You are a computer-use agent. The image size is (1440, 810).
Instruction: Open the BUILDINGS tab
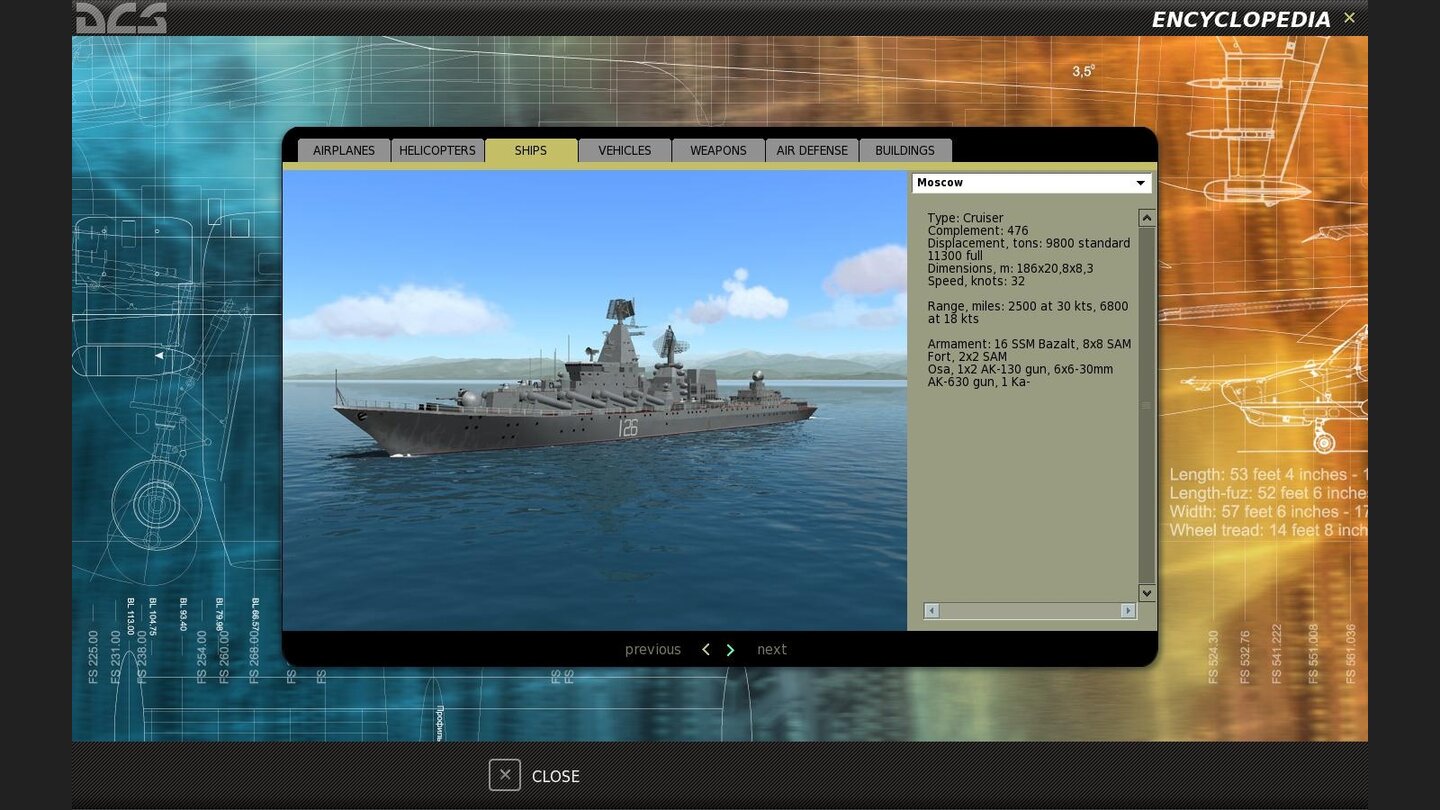[x=905, y=150]
